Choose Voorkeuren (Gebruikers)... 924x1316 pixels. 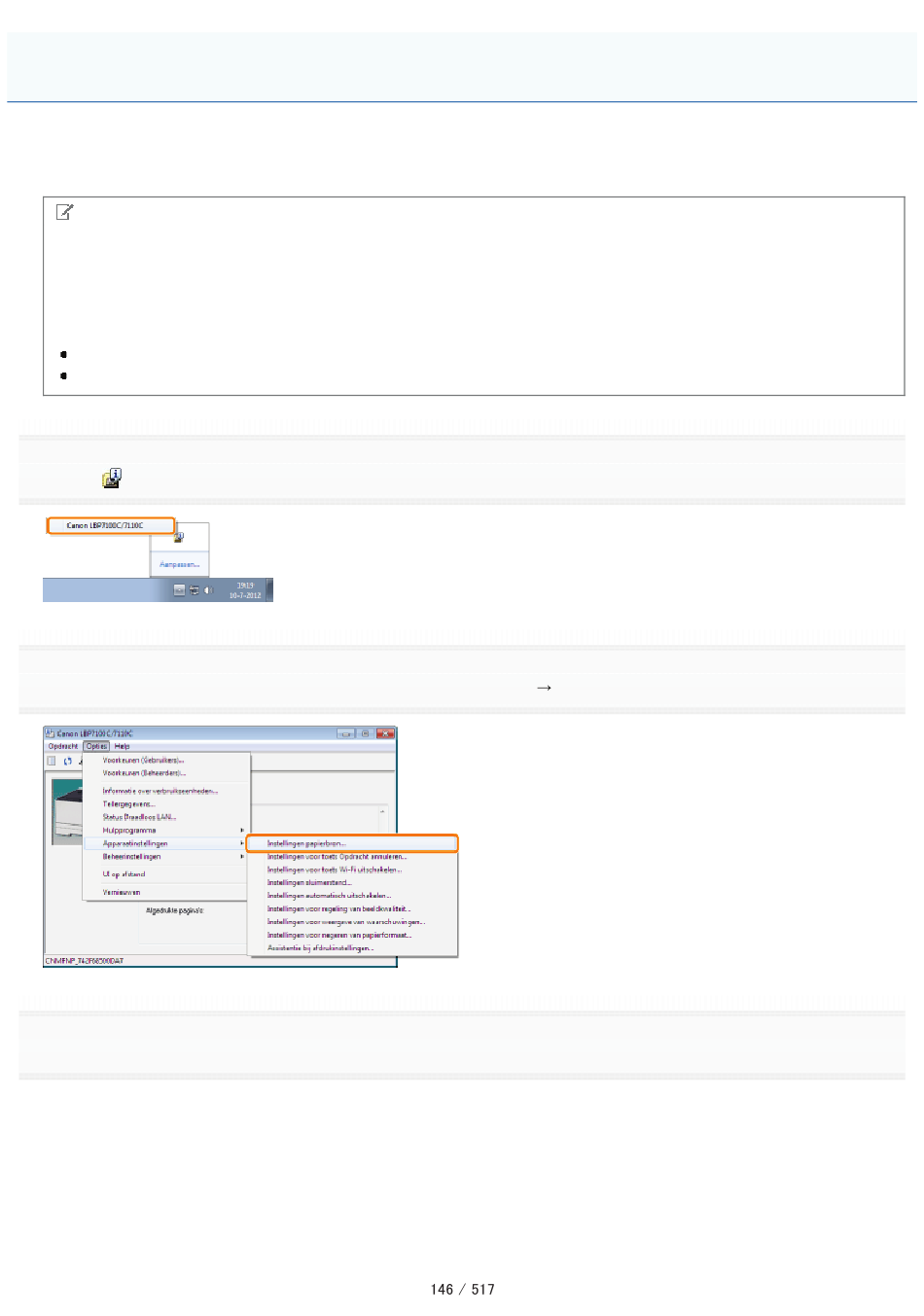(166, 761)
